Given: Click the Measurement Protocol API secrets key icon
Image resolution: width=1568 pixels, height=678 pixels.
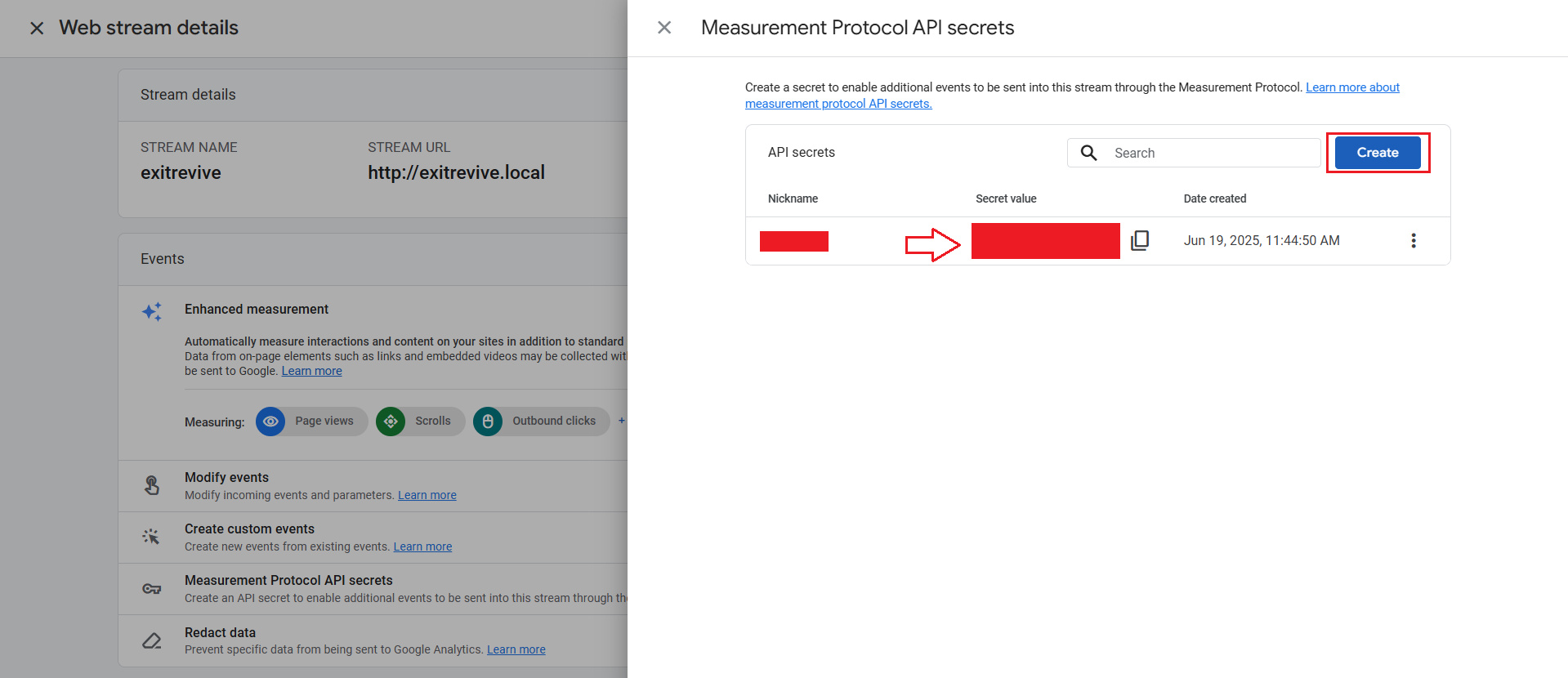Looking at the screenshot, I should click(151, 588).
